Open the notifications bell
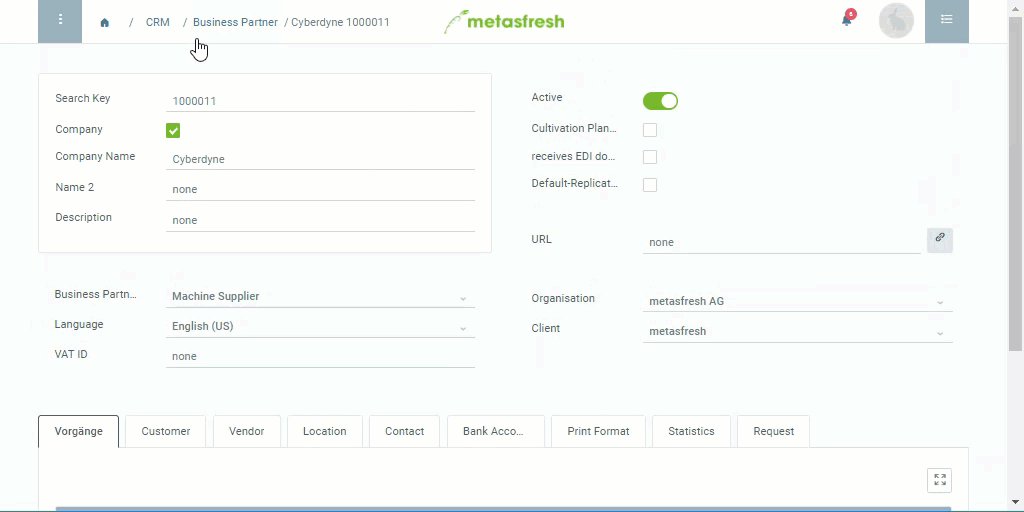Image resolution: width=1024 pixels, height=512 pixels. click(x=846, y=20)
